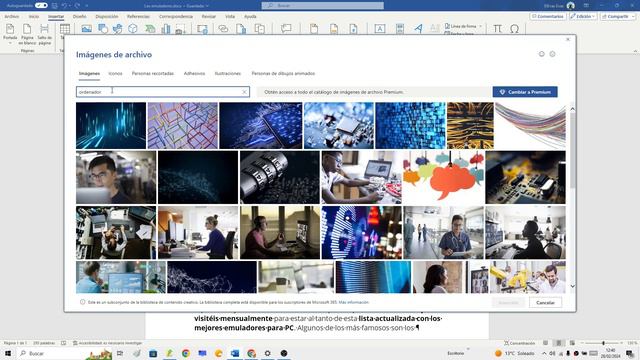Click the Pie de página footer icon
Viewport: 640px width, 360px height.
pyautogui.click(x=334, y=29)
